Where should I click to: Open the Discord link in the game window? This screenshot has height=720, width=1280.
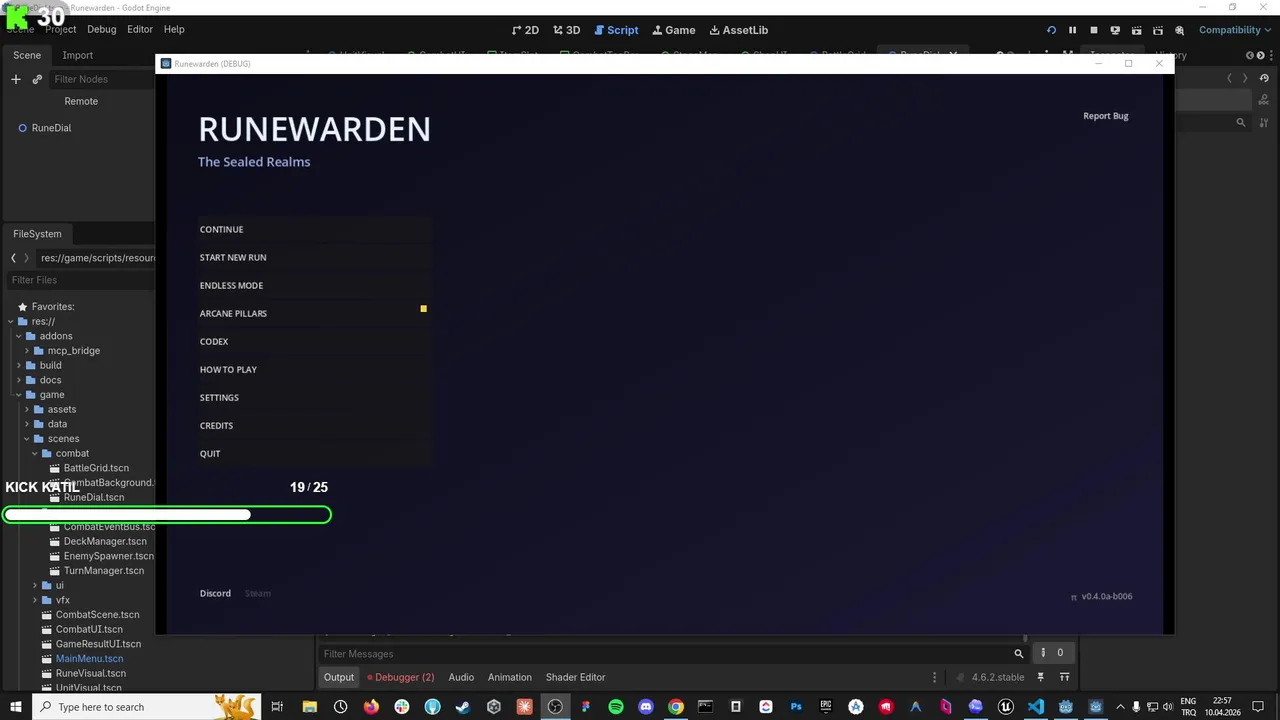pyautogui.click(x=215, y=593)
